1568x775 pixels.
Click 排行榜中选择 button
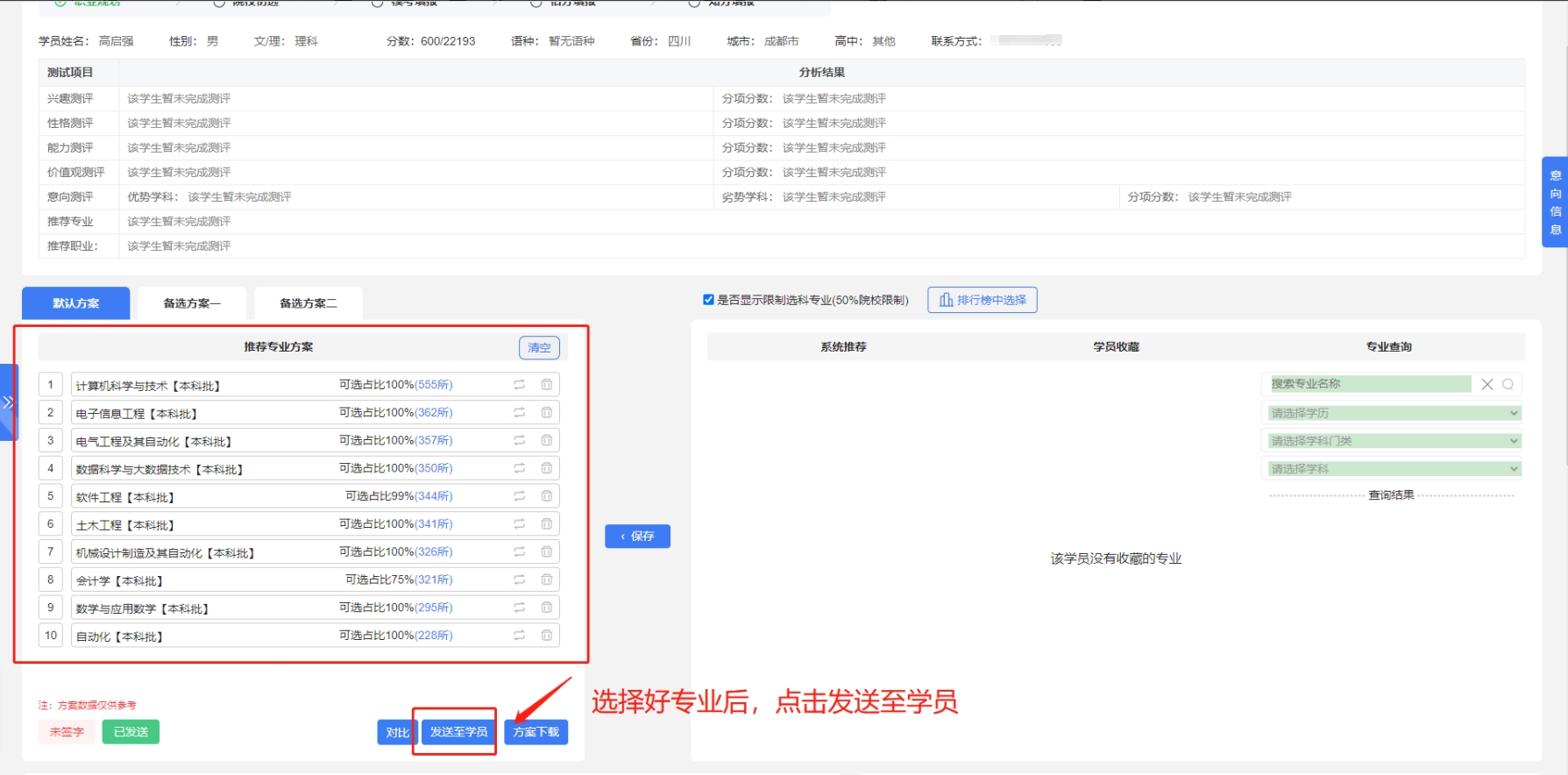[x=983, y=300]
